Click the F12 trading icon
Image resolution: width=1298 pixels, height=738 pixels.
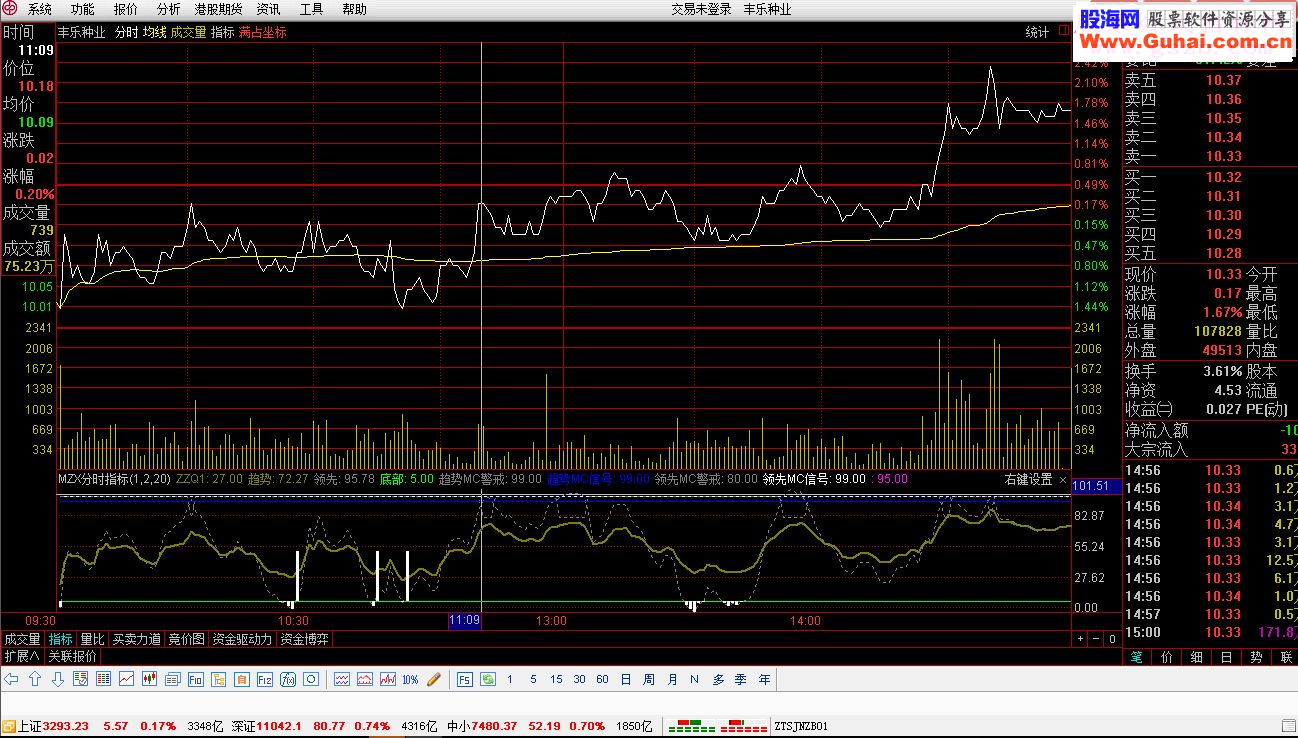[x=264, y=679]
